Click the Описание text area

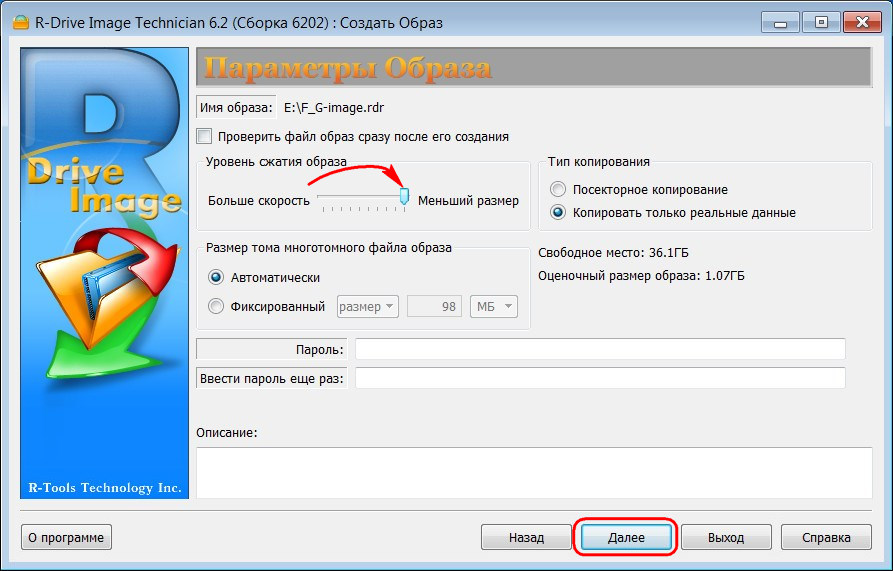(534, 473)
